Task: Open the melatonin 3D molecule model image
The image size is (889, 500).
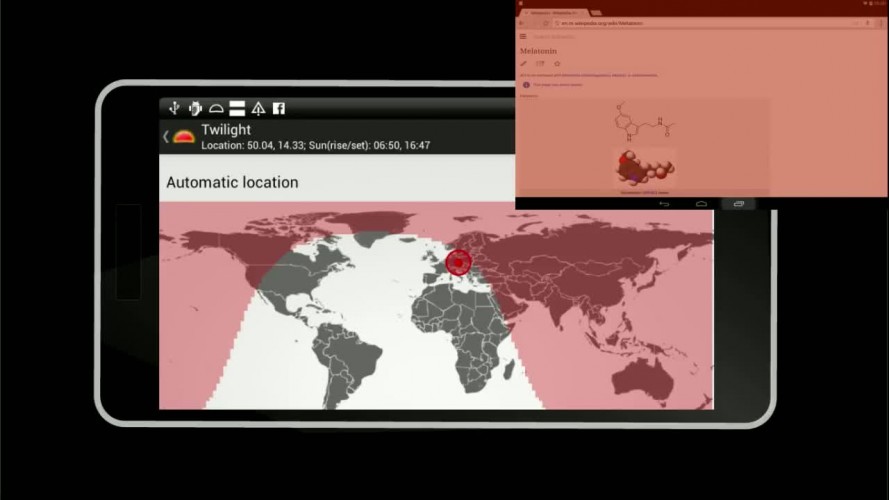Action: 645,167
